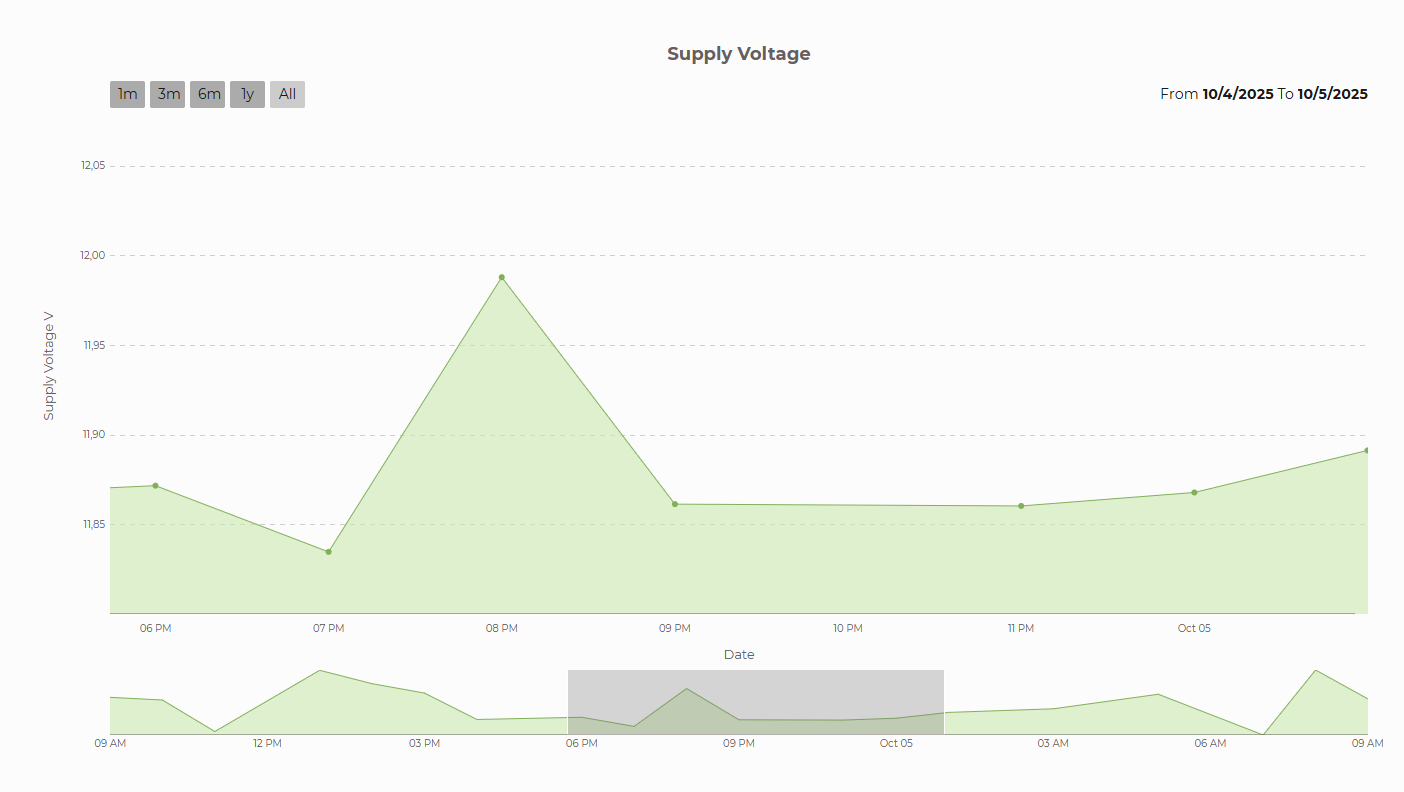The height and width of the screenshot is (792, 1404).
Task: Set zoom range to 1y
Action: coord(247,94)
